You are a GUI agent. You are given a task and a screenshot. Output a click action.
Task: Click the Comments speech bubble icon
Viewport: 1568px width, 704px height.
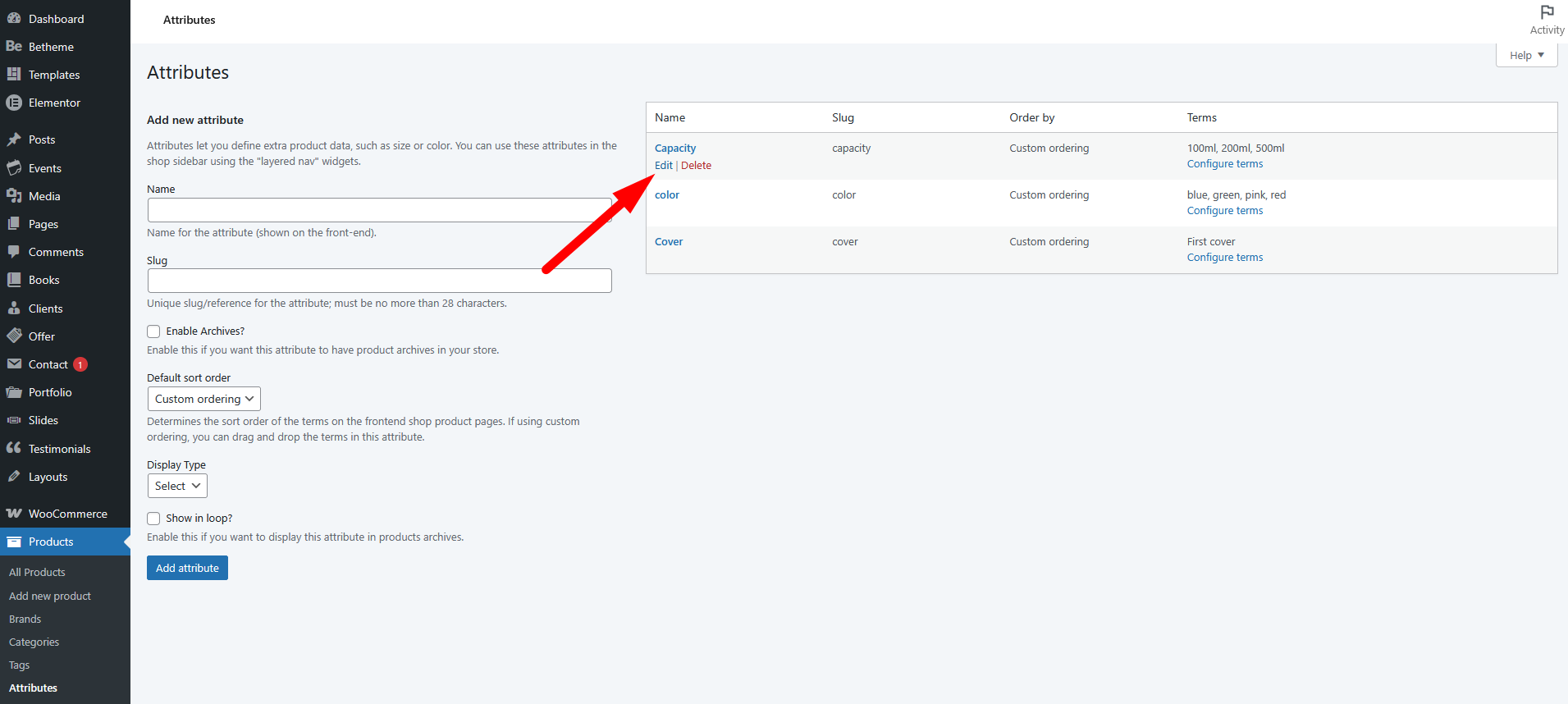coord(14,252)
